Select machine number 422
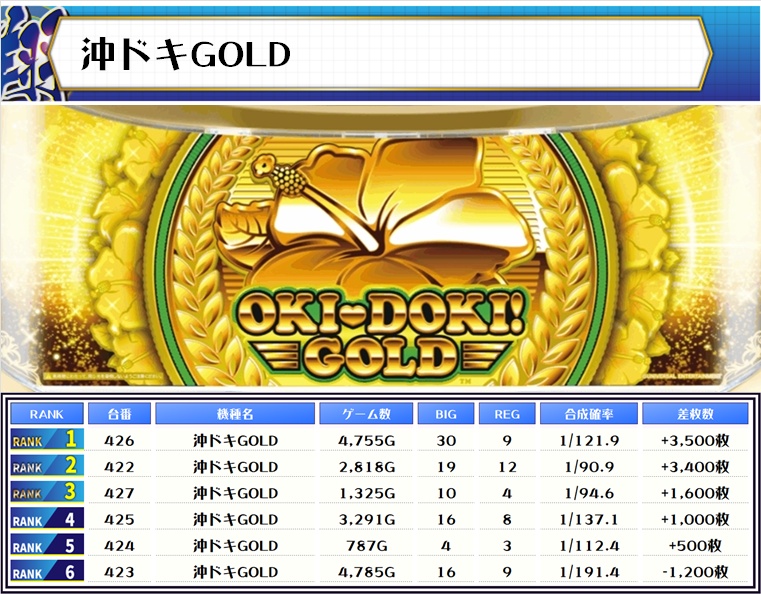The width and height of the screenshot is (761, 594). 119,467
